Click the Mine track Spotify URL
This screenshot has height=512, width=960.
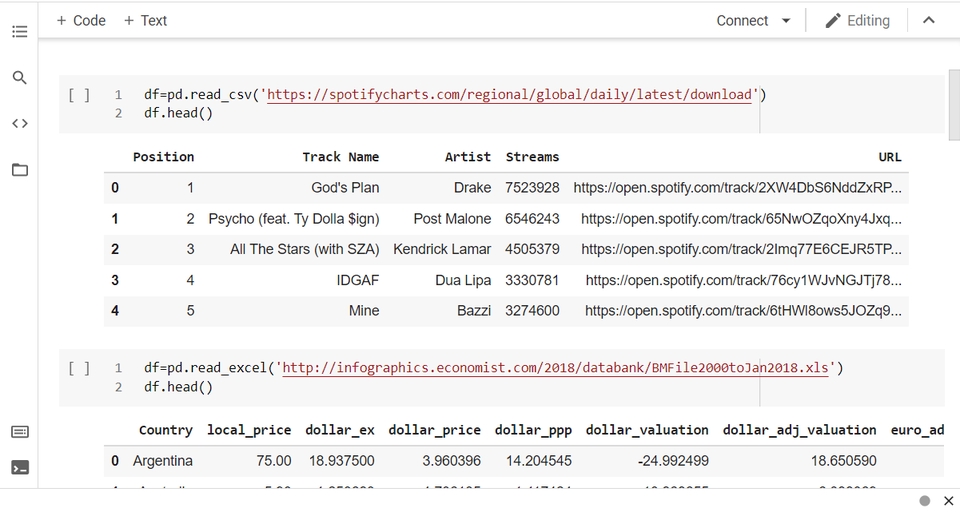[x=743, y=311]
